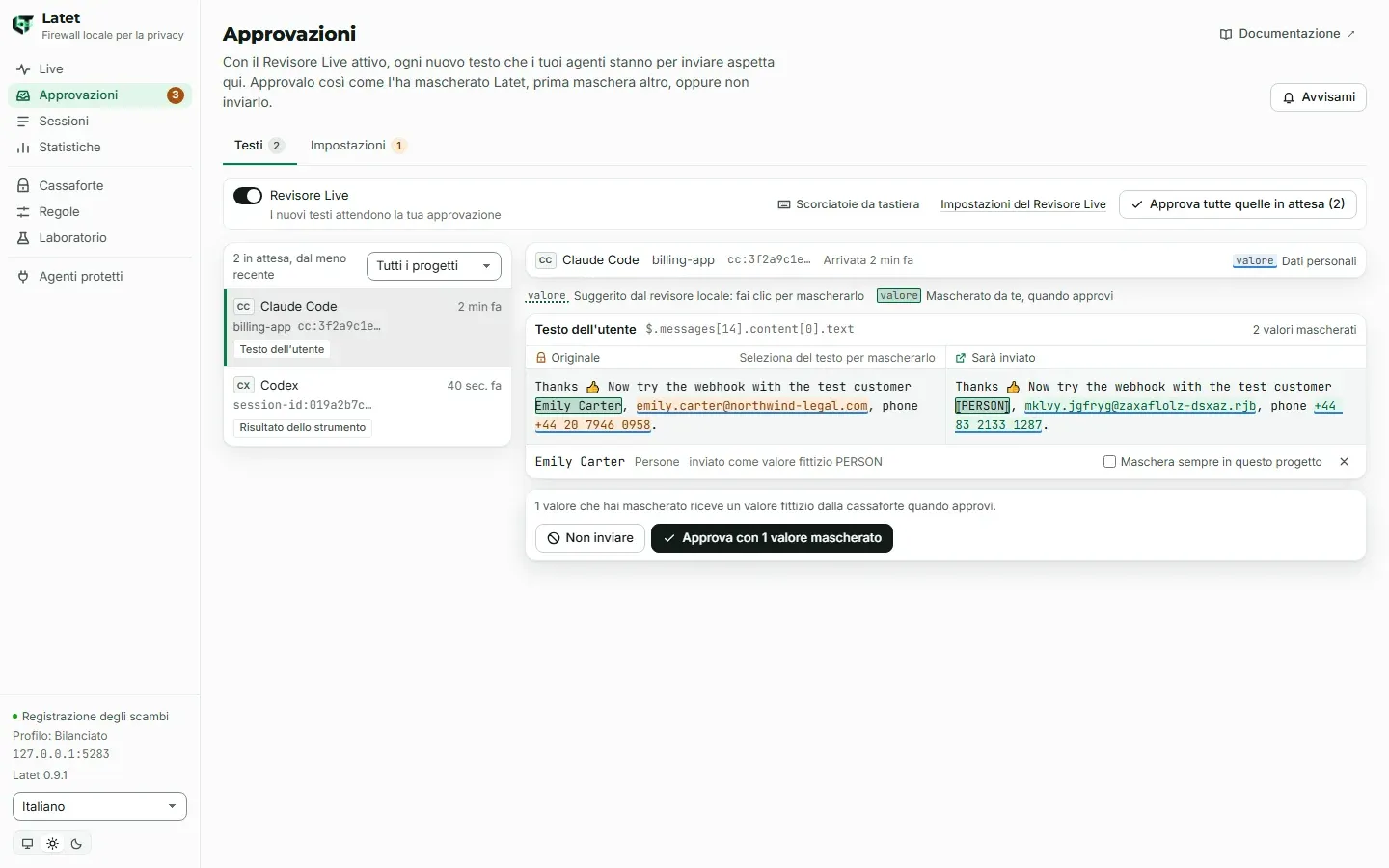Click the Testo dell'utente tag

coord(282,349)
